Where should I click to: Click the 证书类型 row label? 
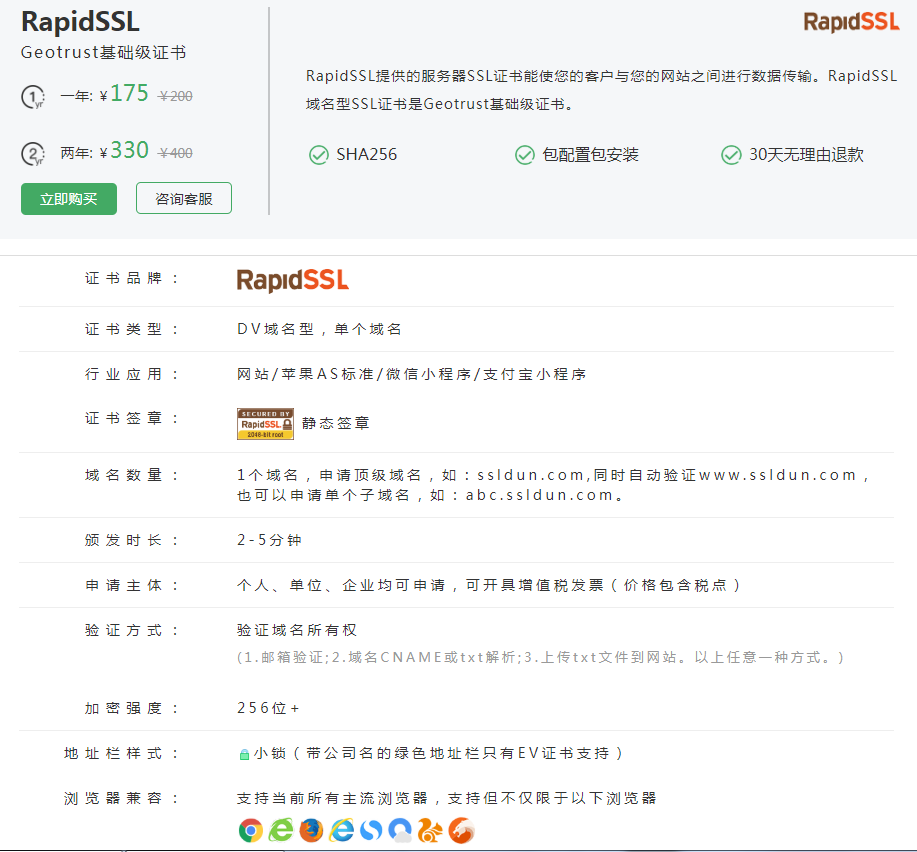click(131, 329)
